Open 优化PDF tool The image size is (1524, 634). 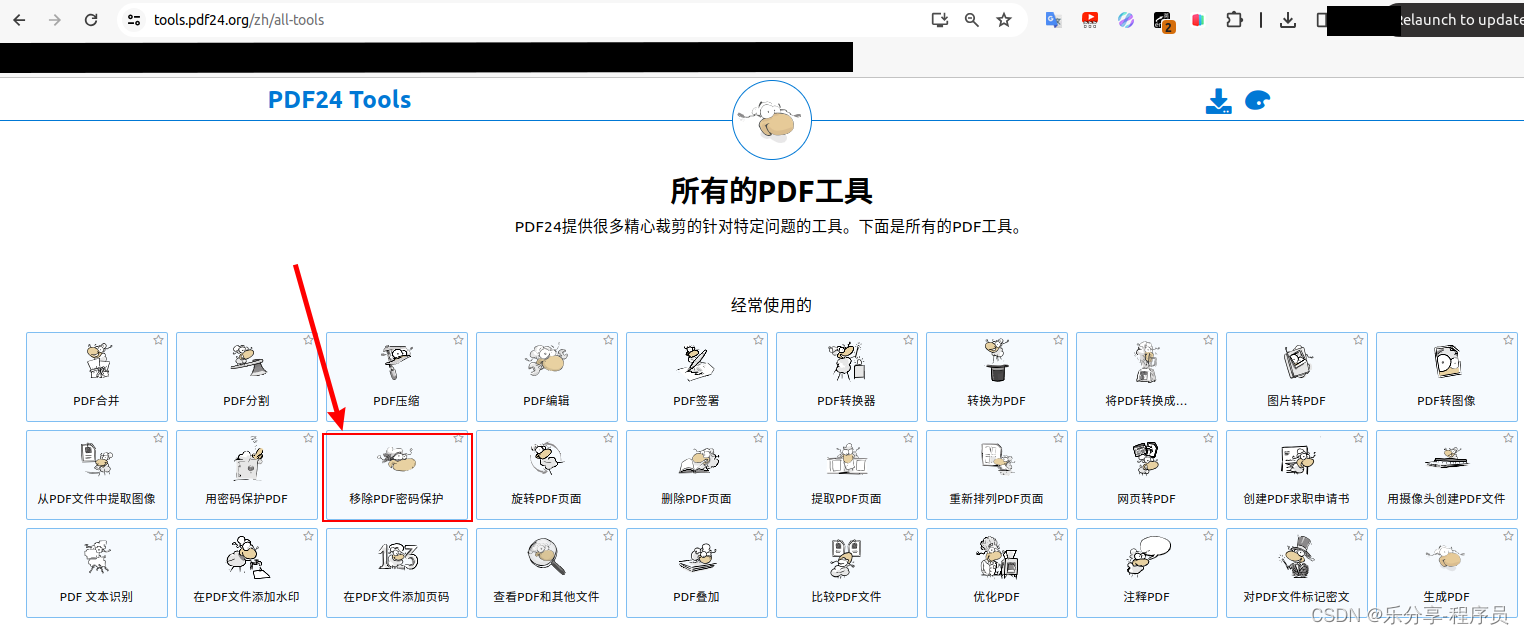996,573
